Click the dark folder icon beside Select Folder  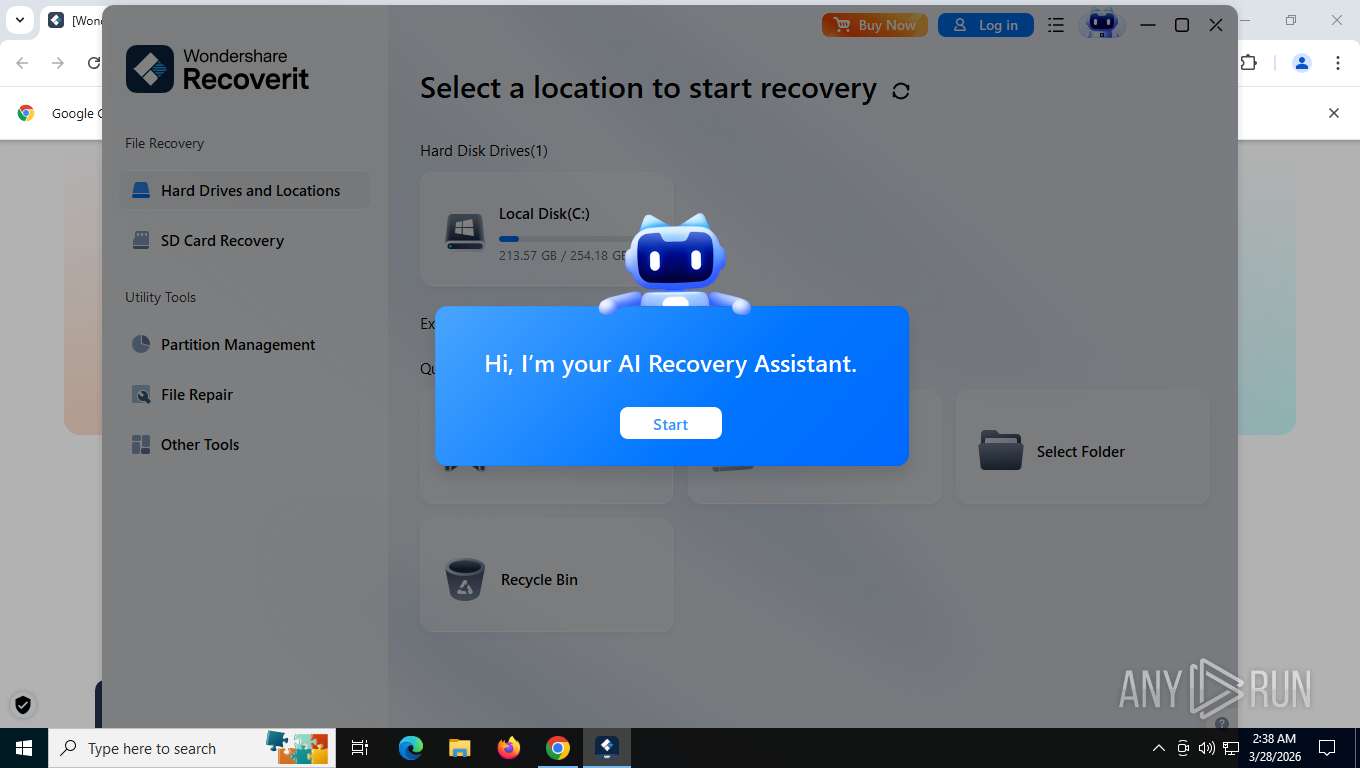tap(1001, 451)
